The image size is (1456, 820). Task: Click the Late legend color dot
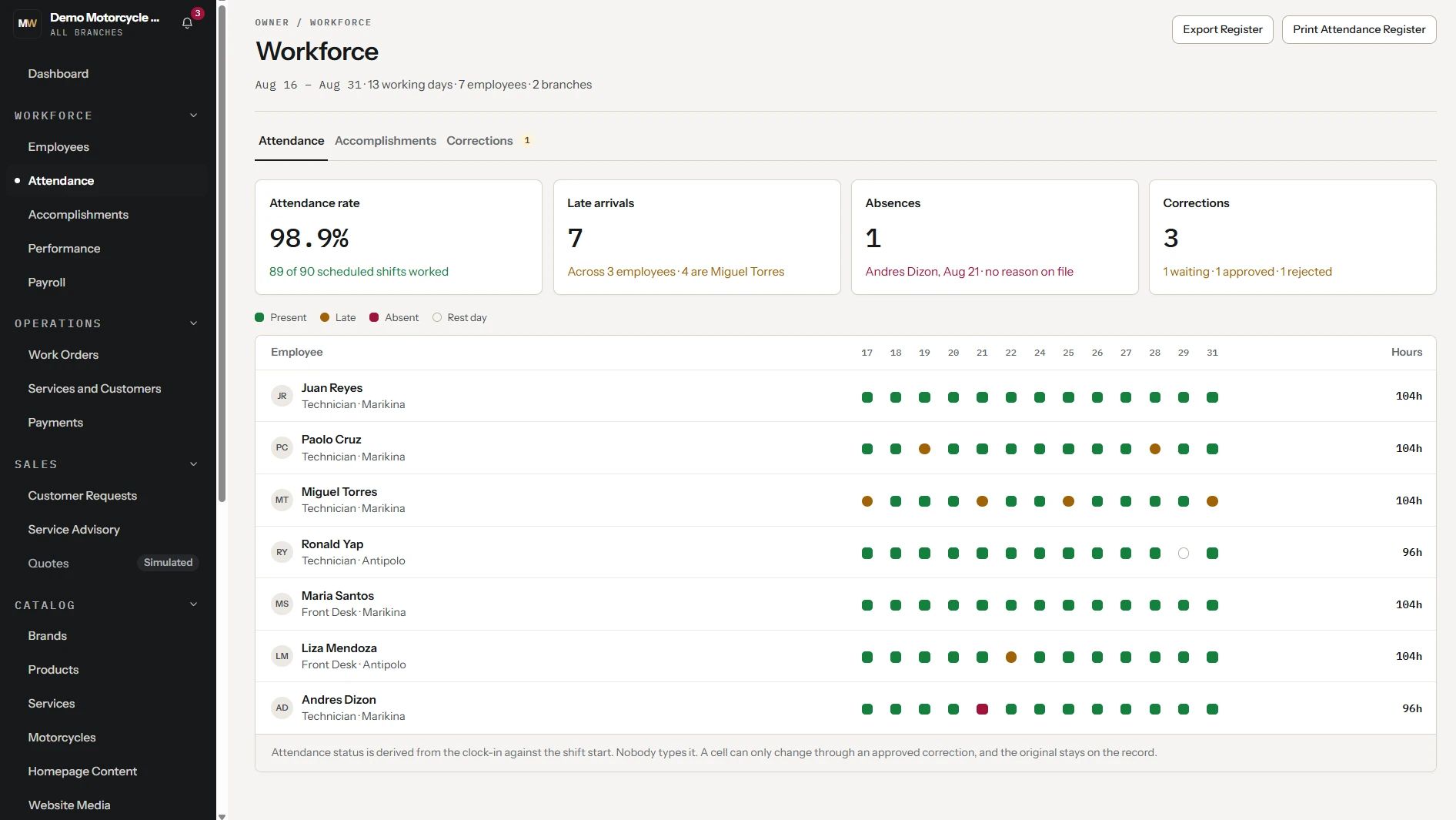click(x=325, y=318)
